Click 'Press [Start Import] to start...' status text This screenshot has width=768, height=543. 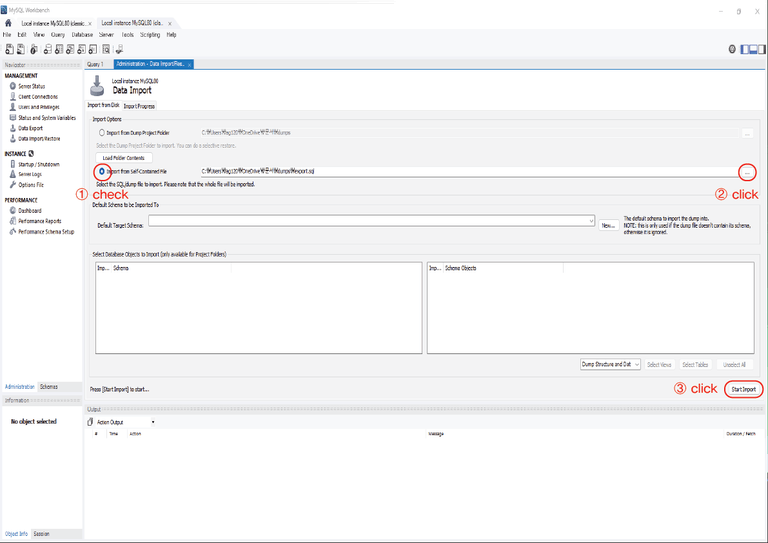coord(120,389)
